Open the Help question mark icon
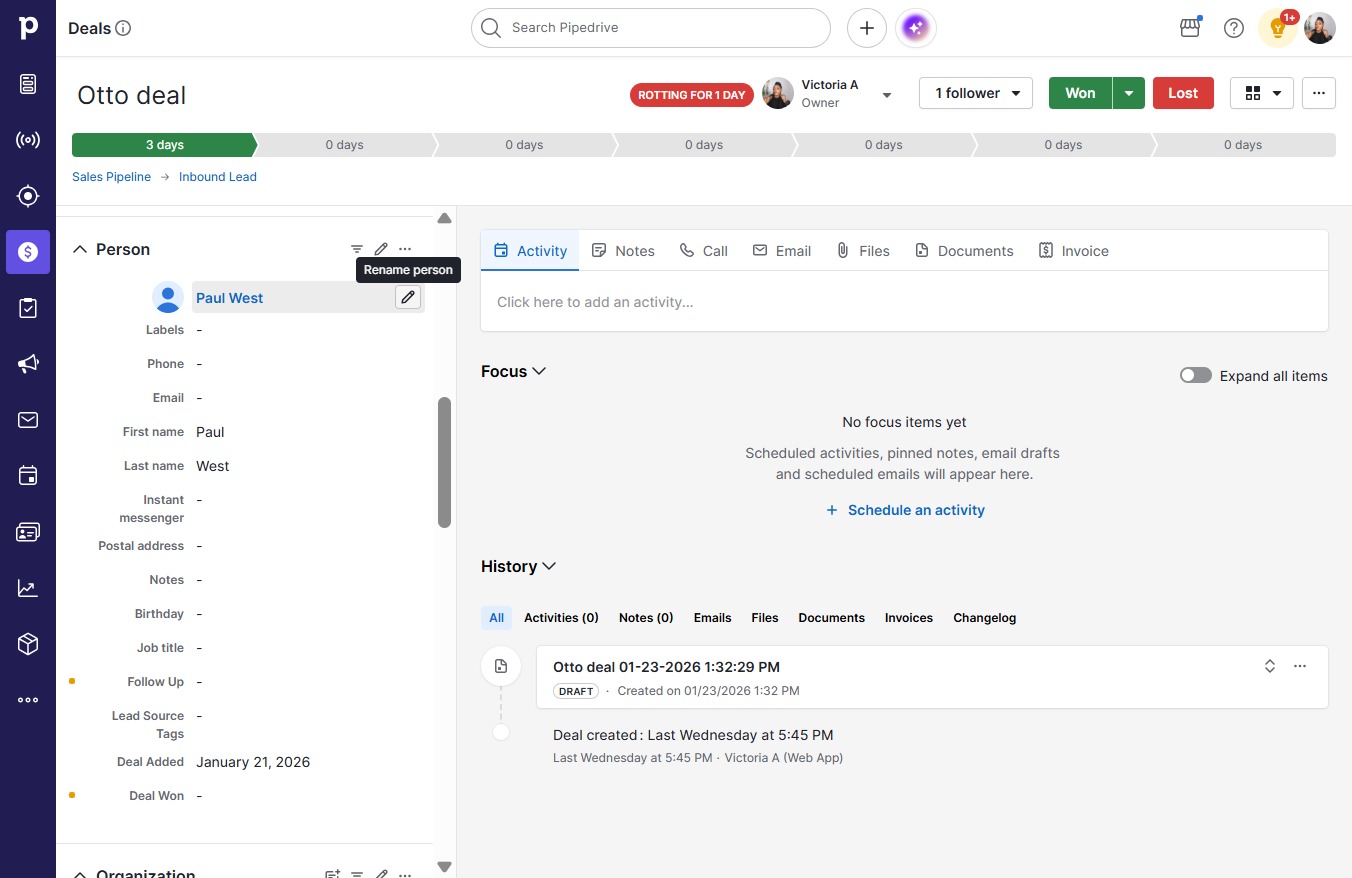The width and height of the screenshot is (1352, 878). [1234, 28]
